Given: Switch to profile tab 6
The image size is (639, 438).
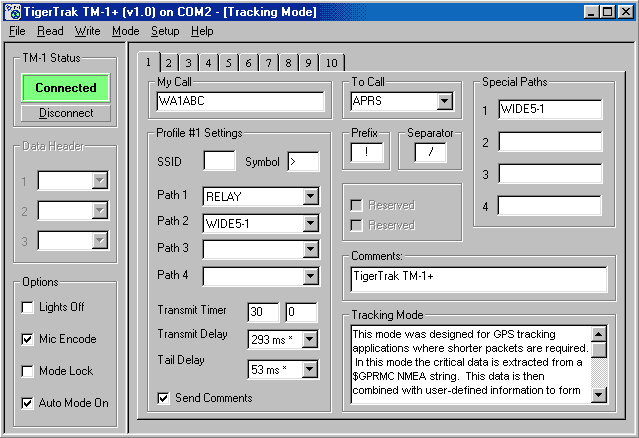Looking at the screenshot, I should point(248,63).
